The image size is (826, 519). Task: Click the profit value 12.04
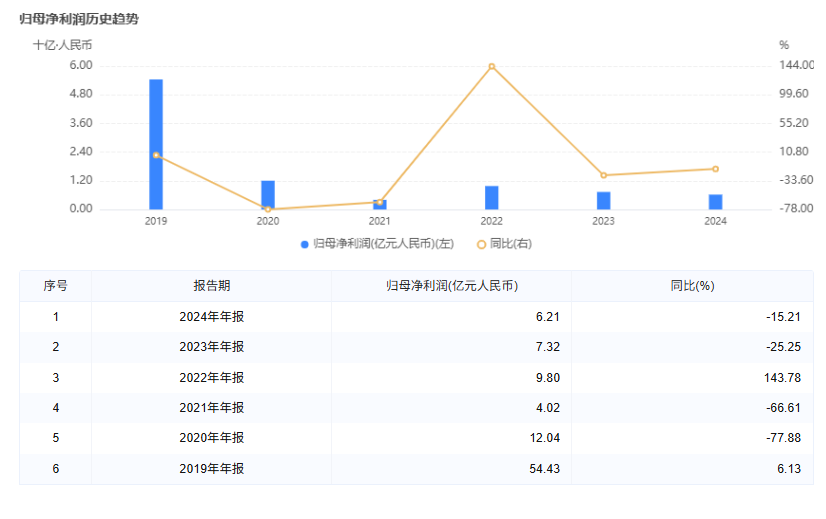[x=545, y=438]
